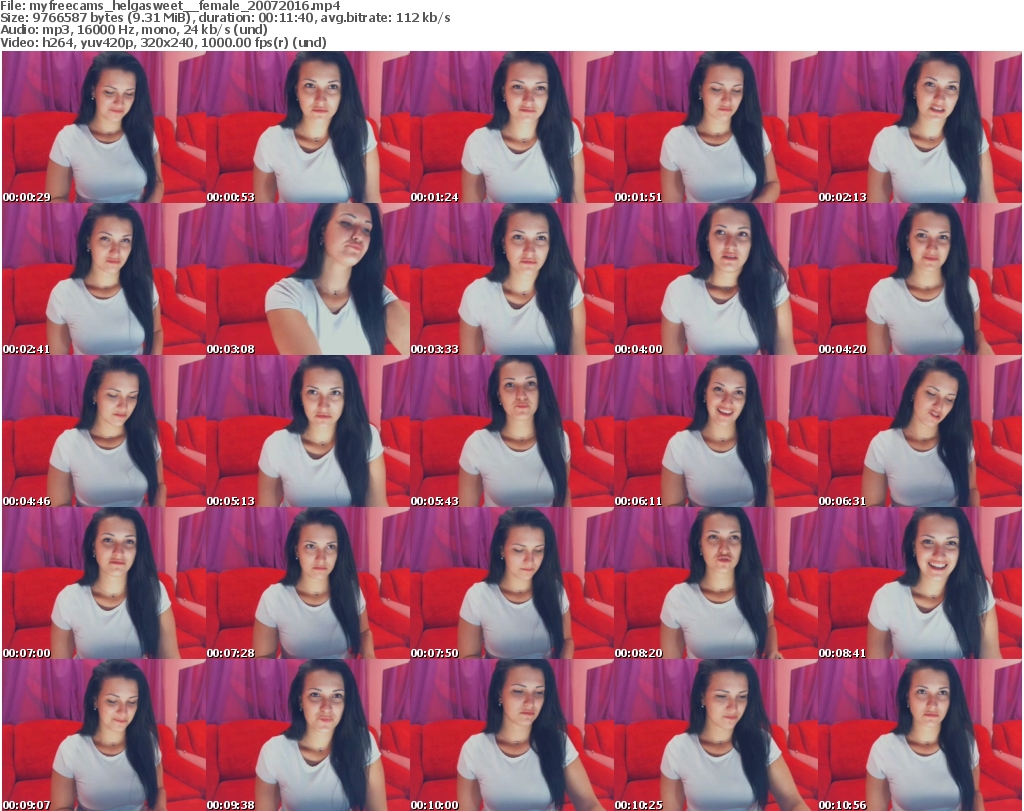Choose the 00:07:50 video frame
This screenshot has height=811, width=1024.
coord(511,583)
